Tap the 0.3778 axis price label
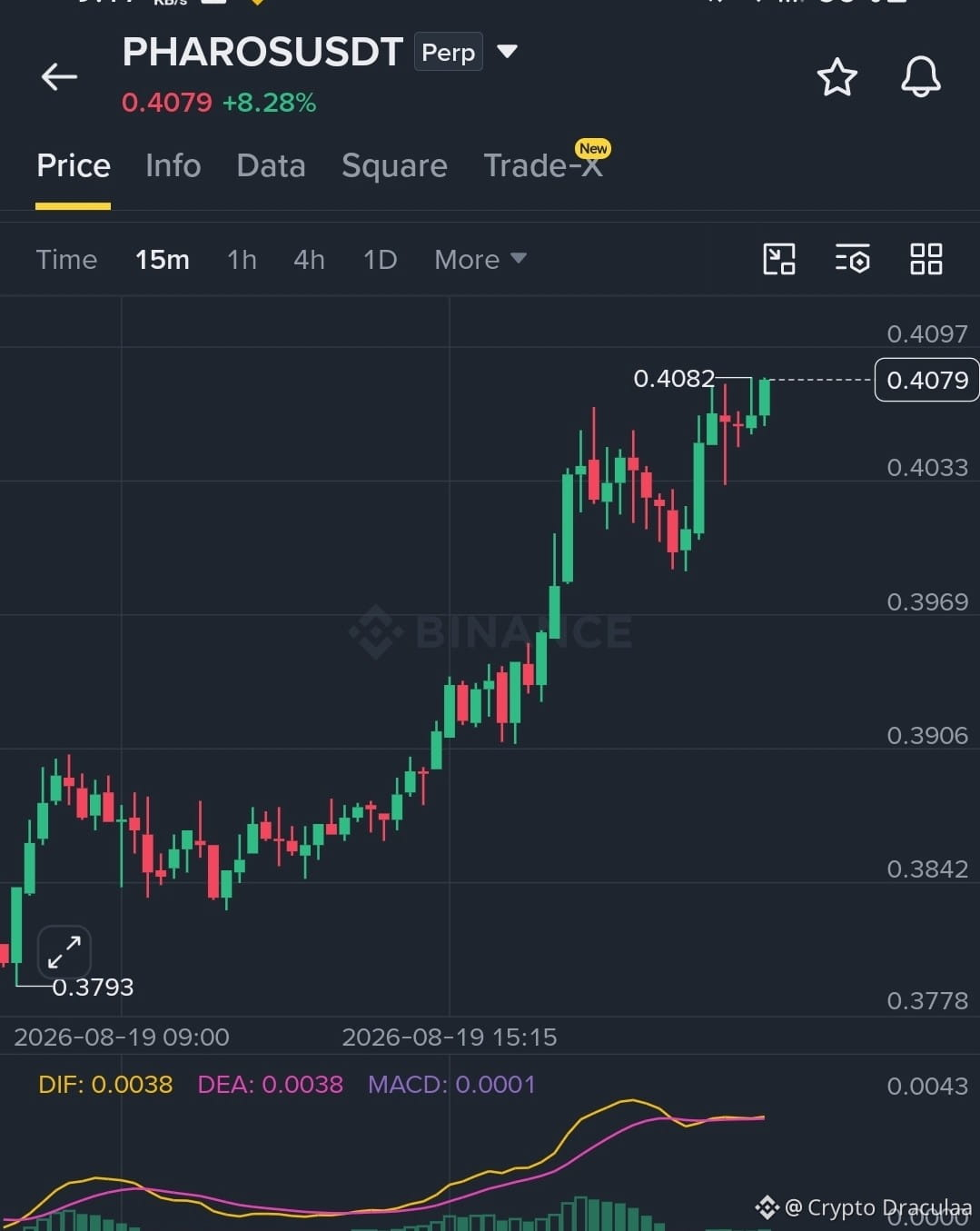The image size is (980, 1231). (x=927, y=1000)
